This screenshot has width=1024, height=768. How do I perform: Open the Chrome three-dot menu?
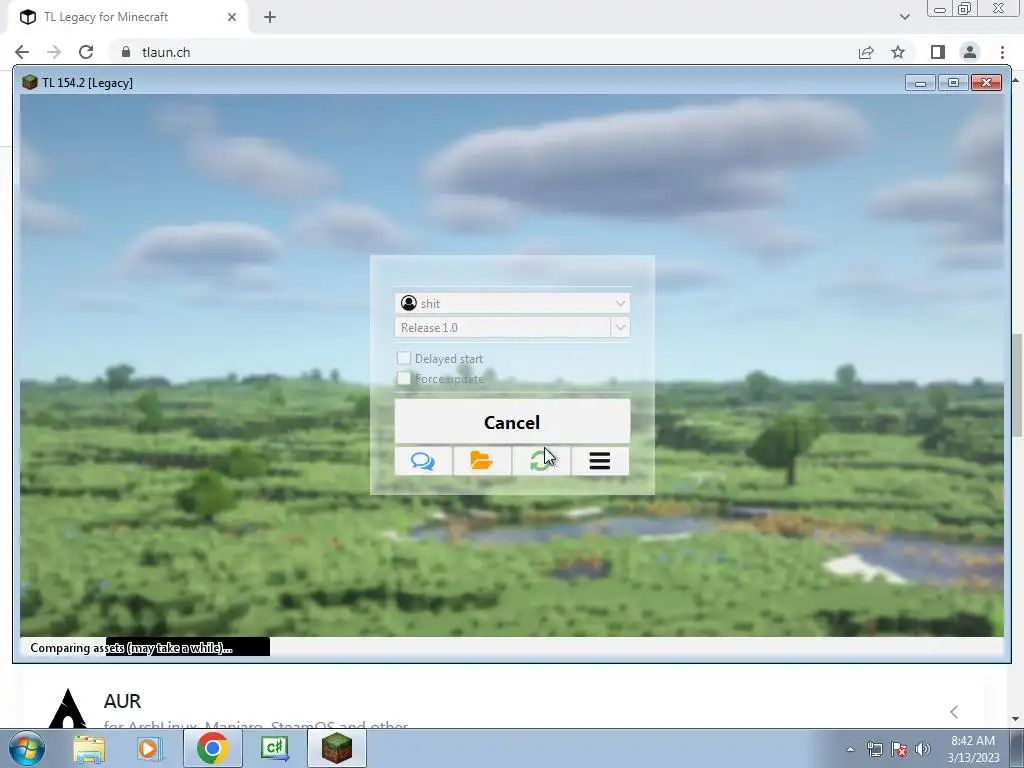[1002, 52]
